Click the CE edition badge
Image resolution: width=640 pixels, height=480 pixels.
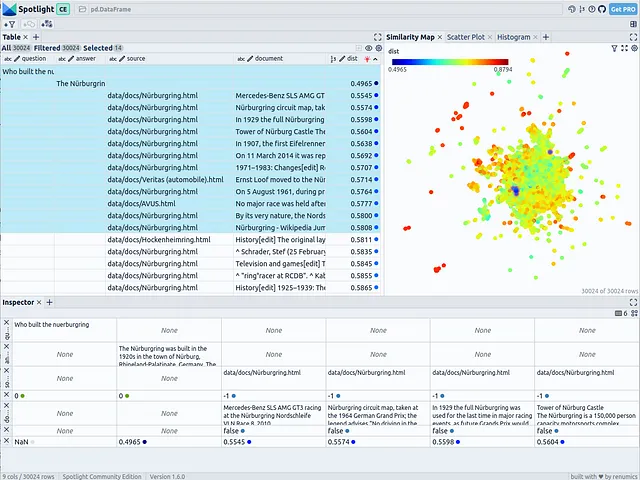point(63,9)
